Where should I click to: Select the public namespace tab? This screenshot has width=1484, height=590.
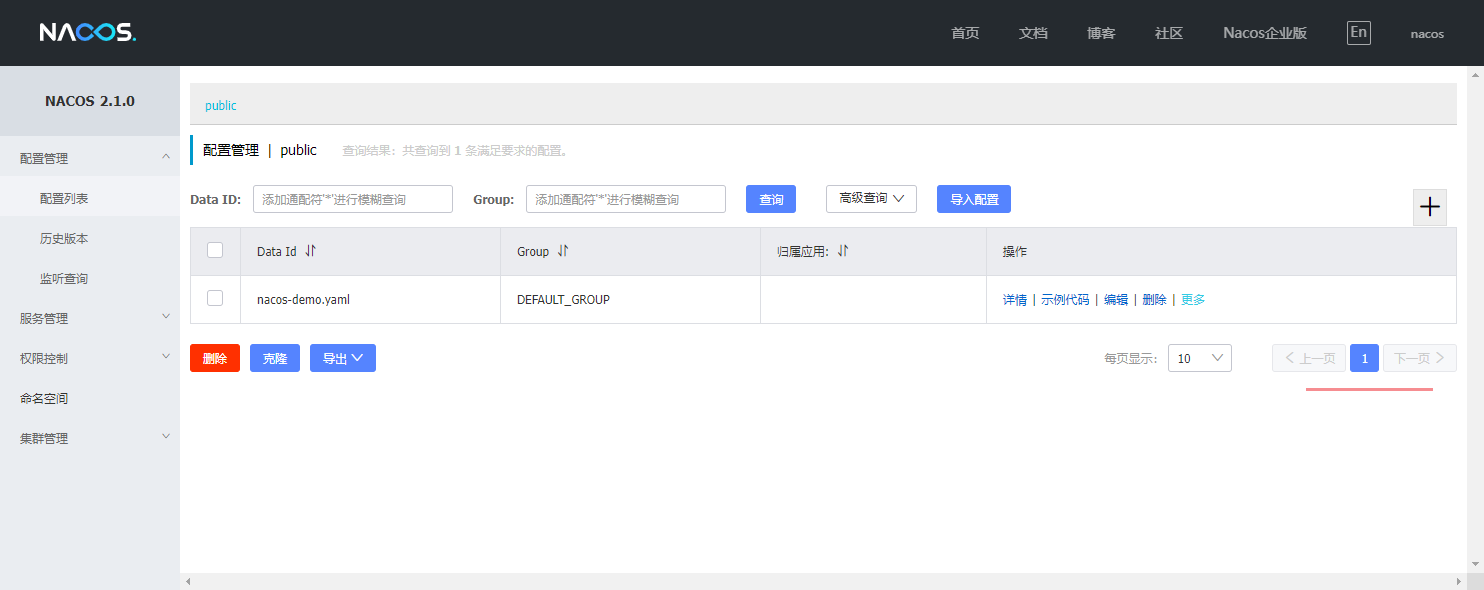pyautogui.click(x=221, y=105)
